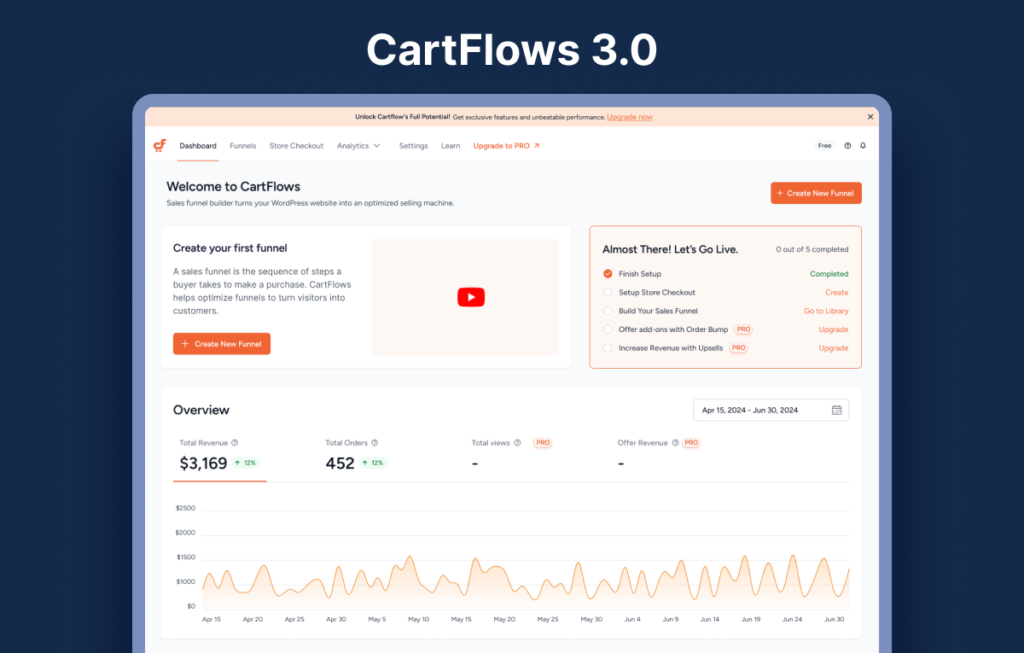Viewport: 1024px width, 653px height.
Task: Click the Create your first funnel heading
Action: [x=230, y=248]
